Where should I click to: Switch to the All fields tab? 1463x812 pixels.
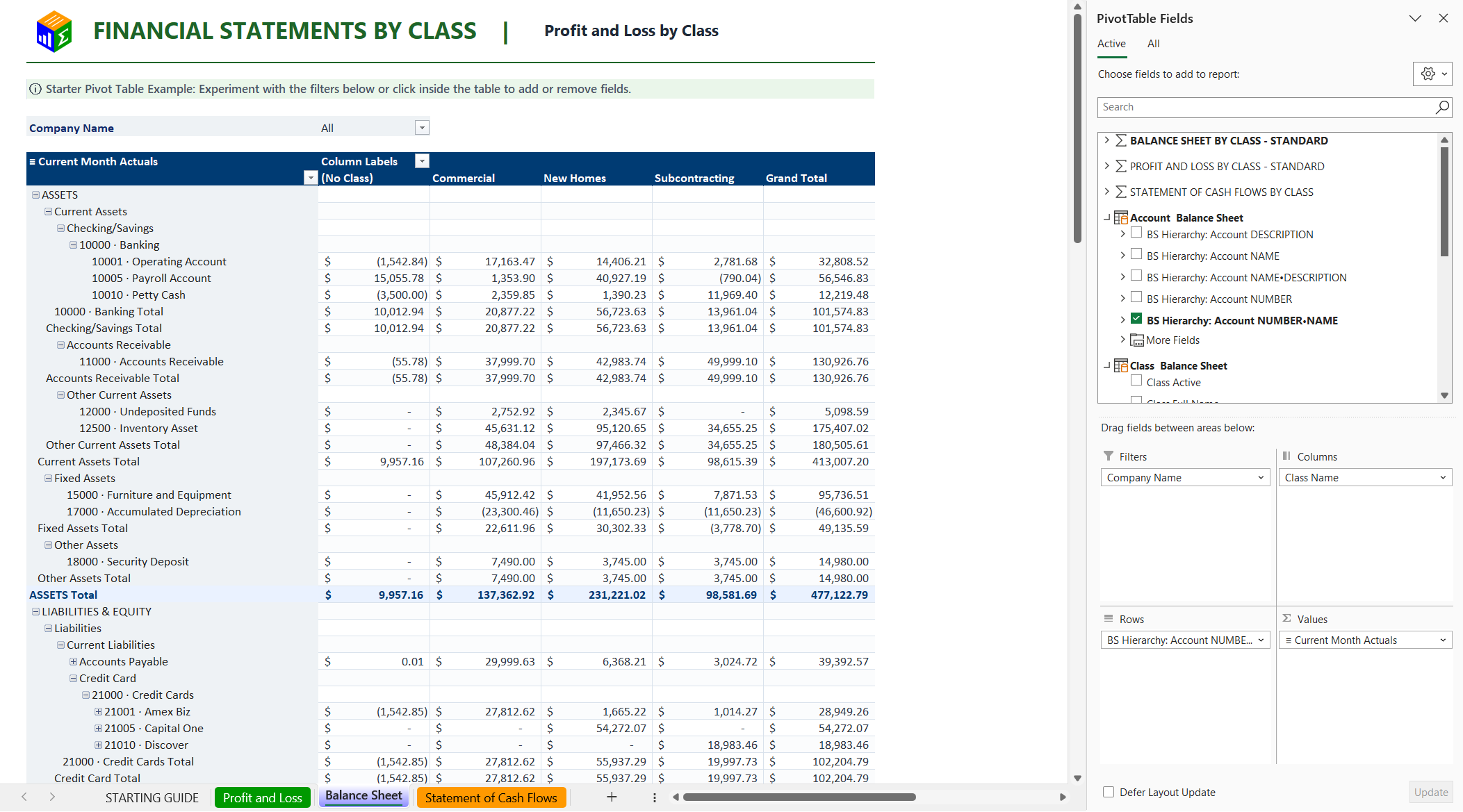1153,44
